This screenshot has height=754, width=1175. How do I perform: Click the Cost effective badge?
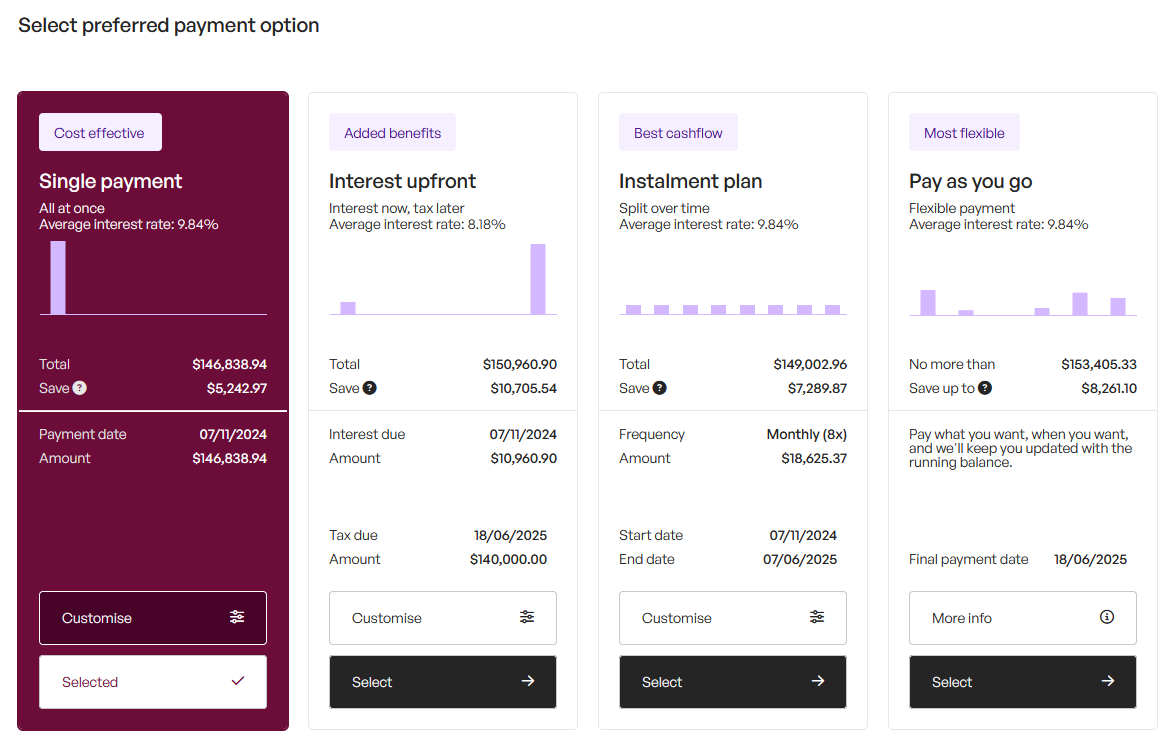point(100,133)
